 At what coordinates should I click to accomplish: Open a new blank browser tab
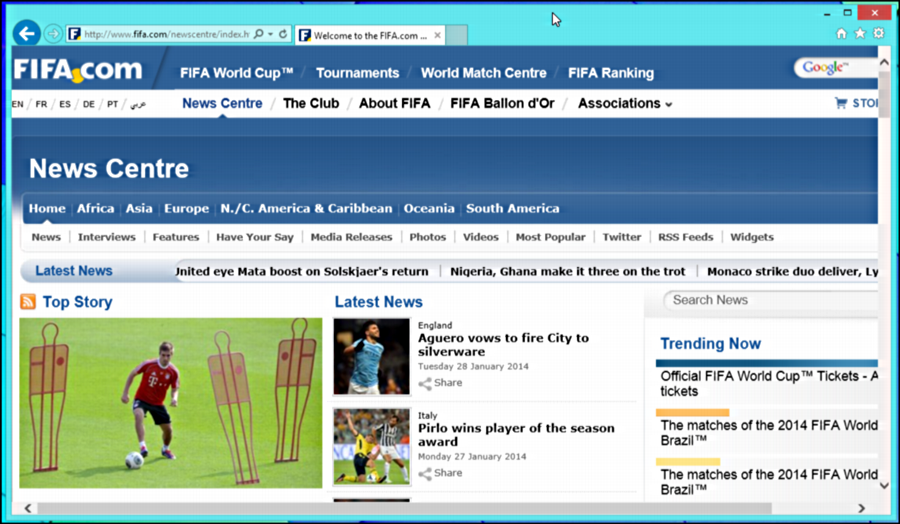pos(456,35)
